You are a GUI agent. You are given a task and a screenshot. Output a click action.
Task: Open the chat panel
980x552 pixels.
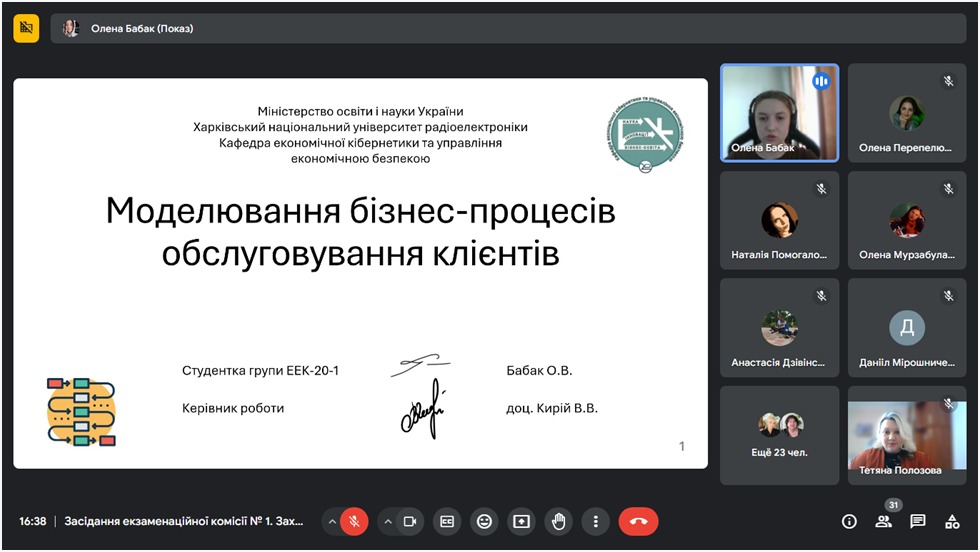pos(917,521)
